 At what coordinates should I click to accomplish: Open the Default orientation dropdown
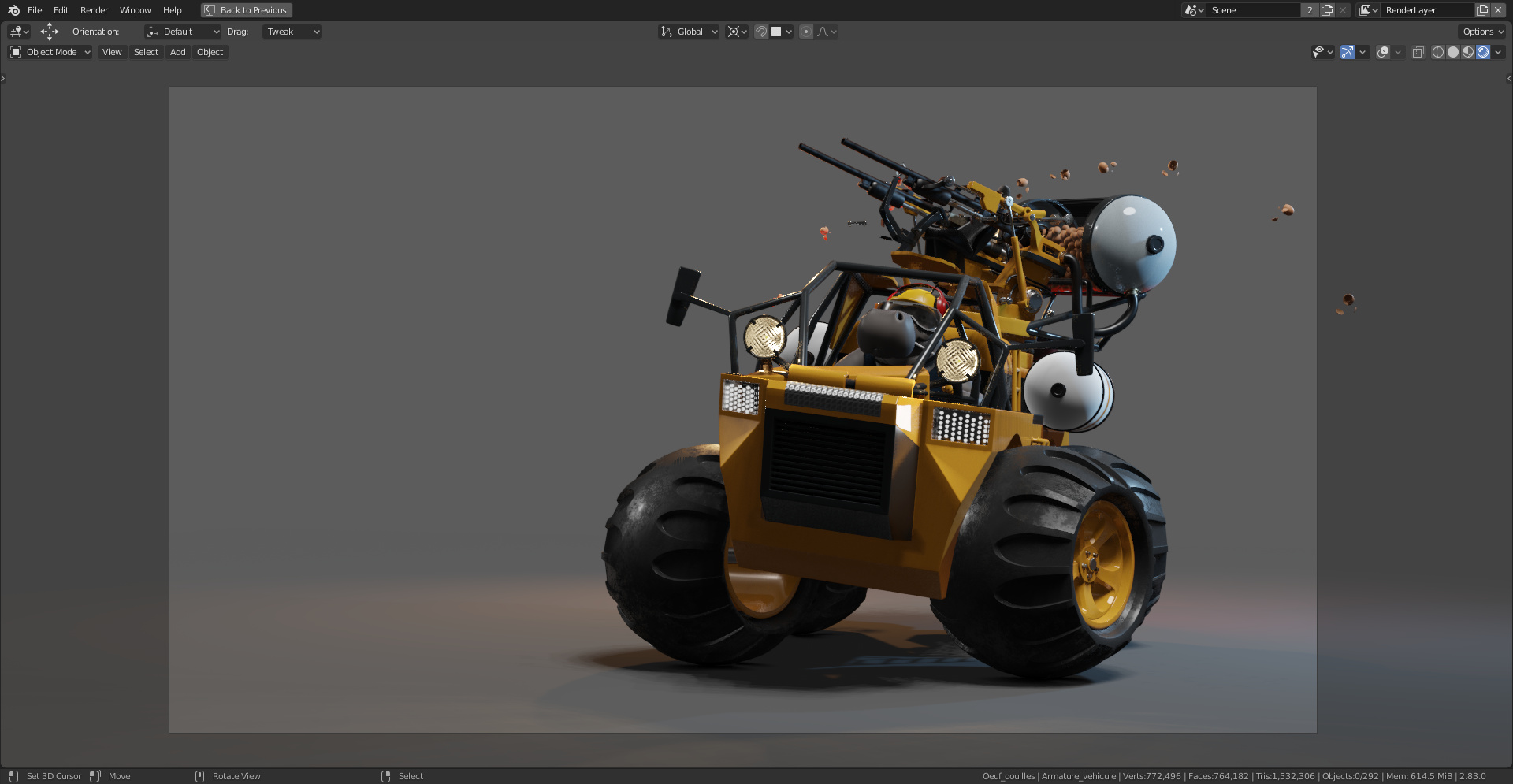coord(183,32)
